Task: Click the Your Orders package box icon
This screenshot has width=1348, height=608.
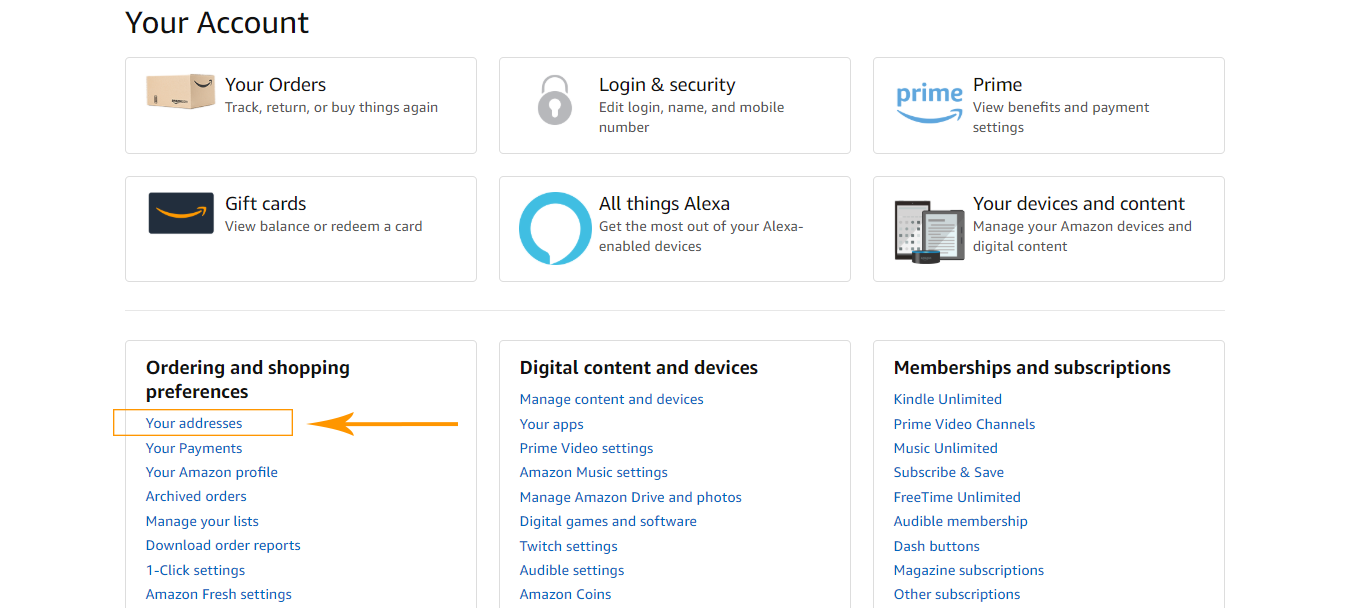Action: coord(180,91)
